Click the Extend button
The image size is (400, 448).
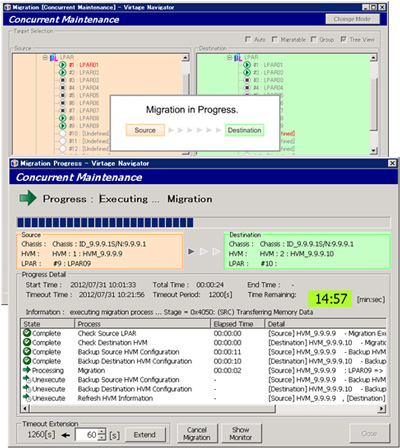tap(145, 435)
